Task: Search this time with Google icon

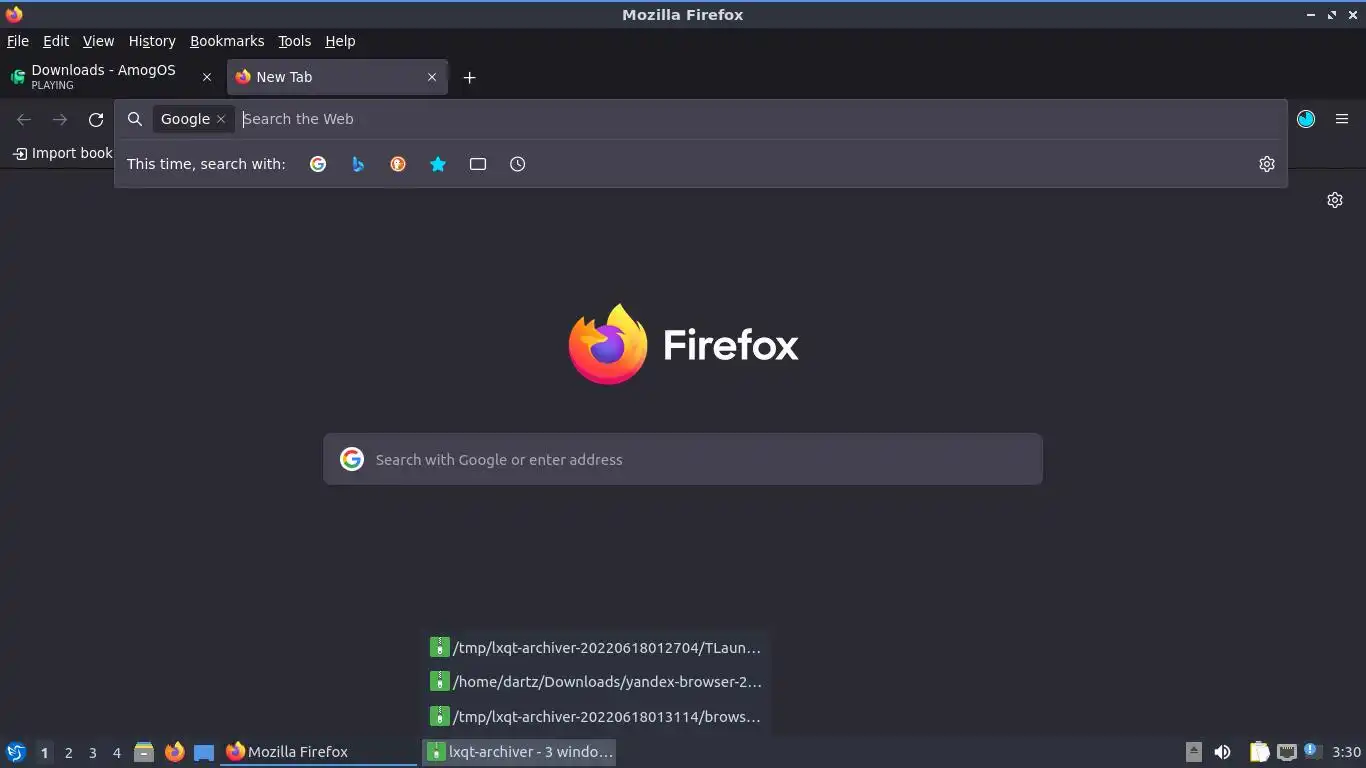Action: (318, 164)
